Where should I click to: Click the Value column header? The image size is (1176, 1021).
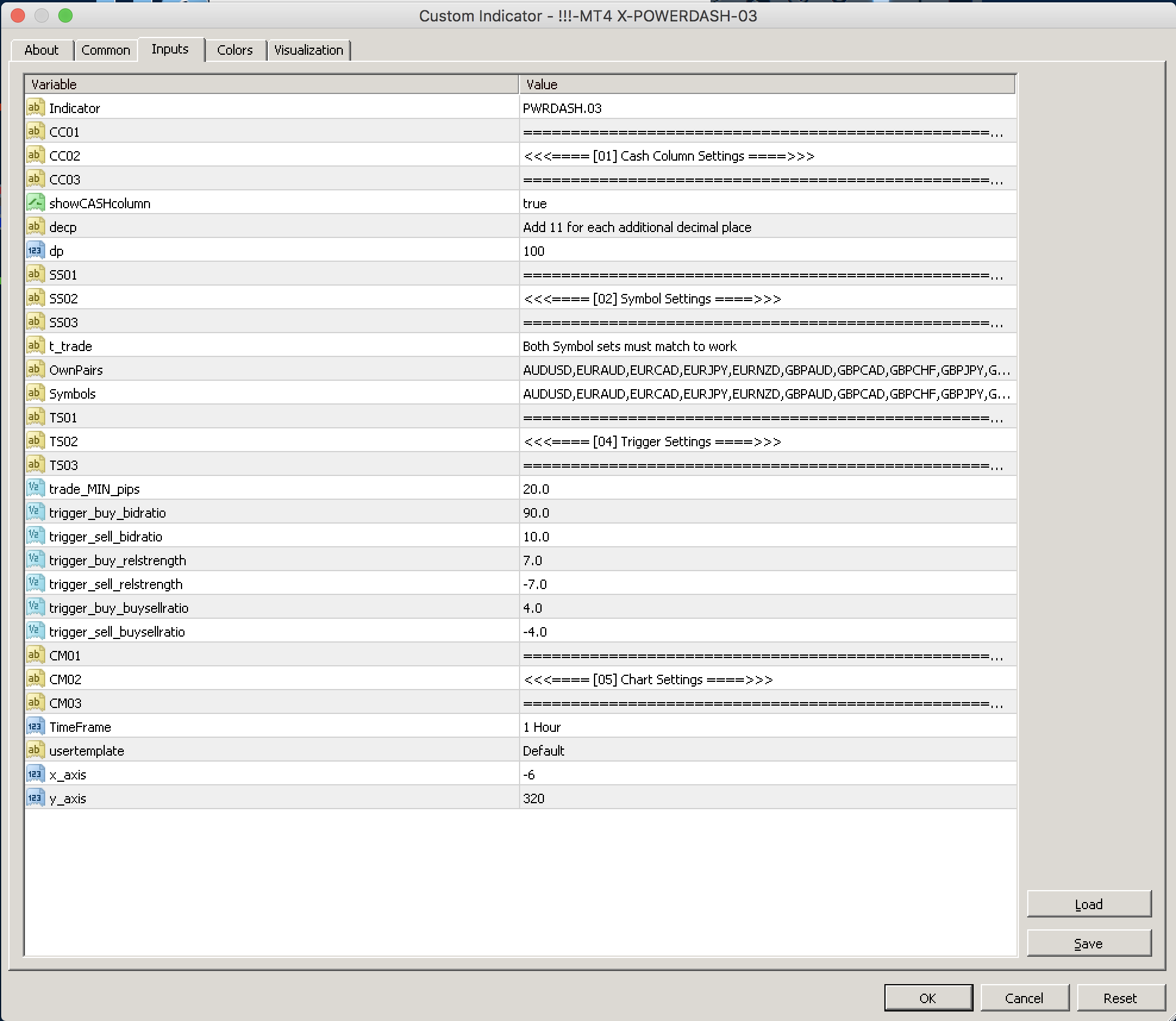767,84
